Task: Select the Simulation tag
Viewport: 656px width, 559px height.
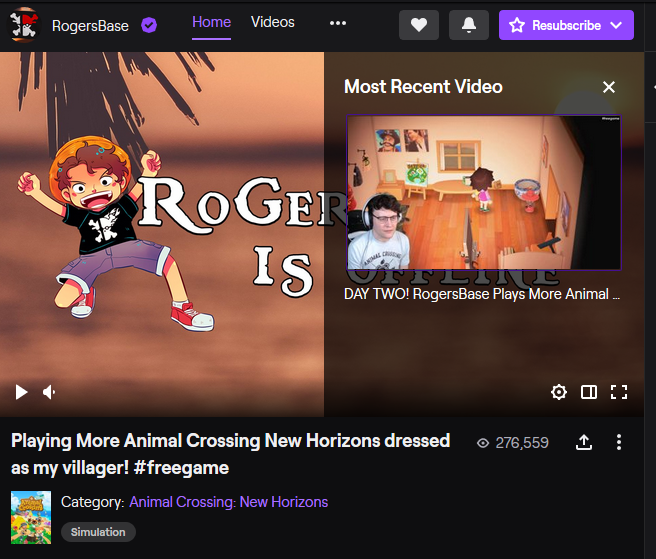Action: [98, 532]
